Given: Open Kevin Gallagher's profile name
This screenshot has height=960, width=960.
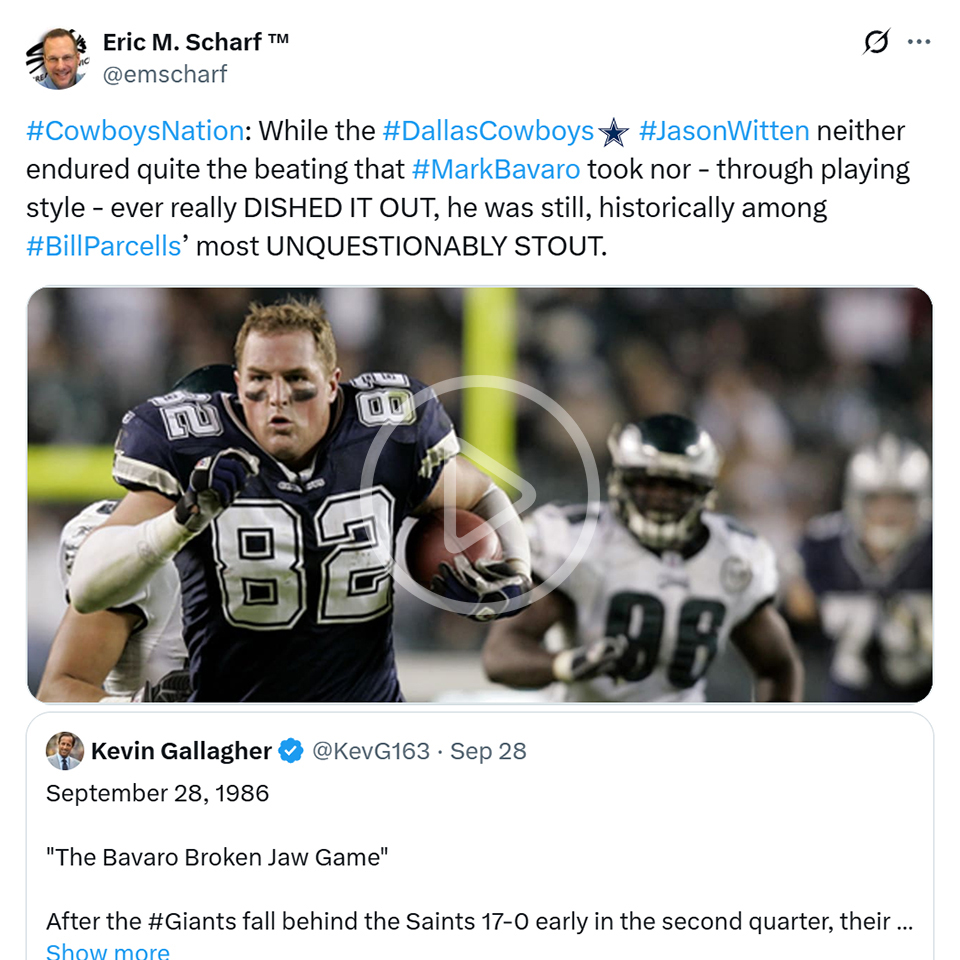Looking at the screenshot, I should click(181, 751).
